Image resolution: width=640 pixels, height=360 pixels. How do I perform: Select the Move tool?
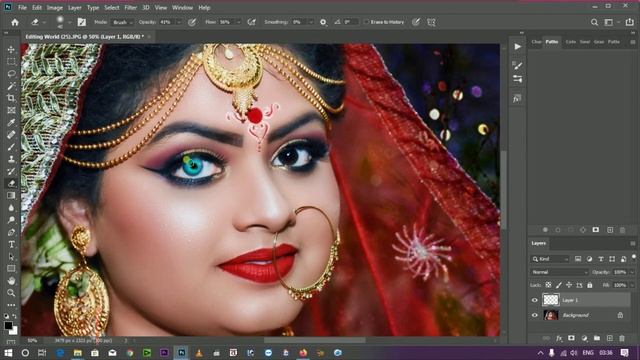pos(11,49)
